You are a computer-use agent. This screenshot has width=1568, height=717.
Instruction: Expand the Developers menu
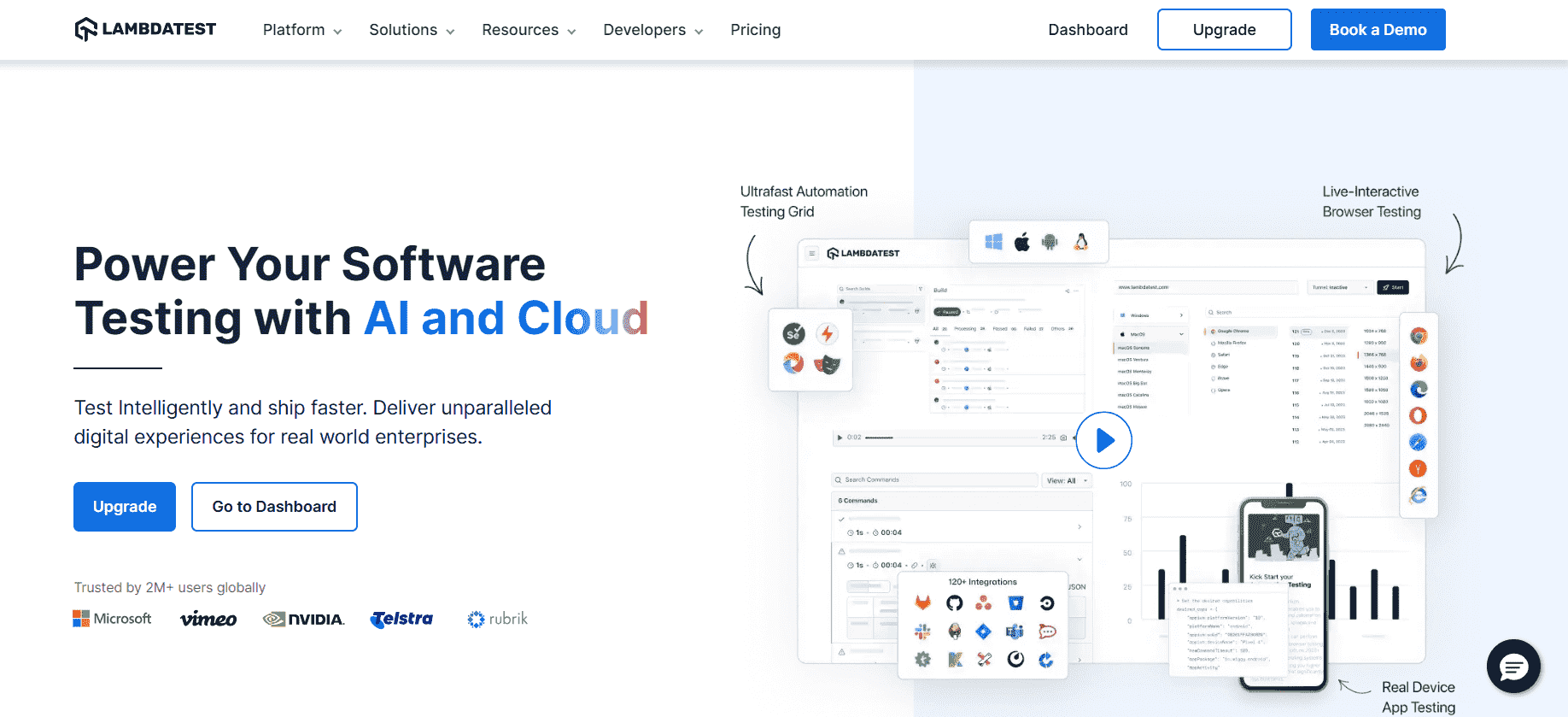click(653, 30)
